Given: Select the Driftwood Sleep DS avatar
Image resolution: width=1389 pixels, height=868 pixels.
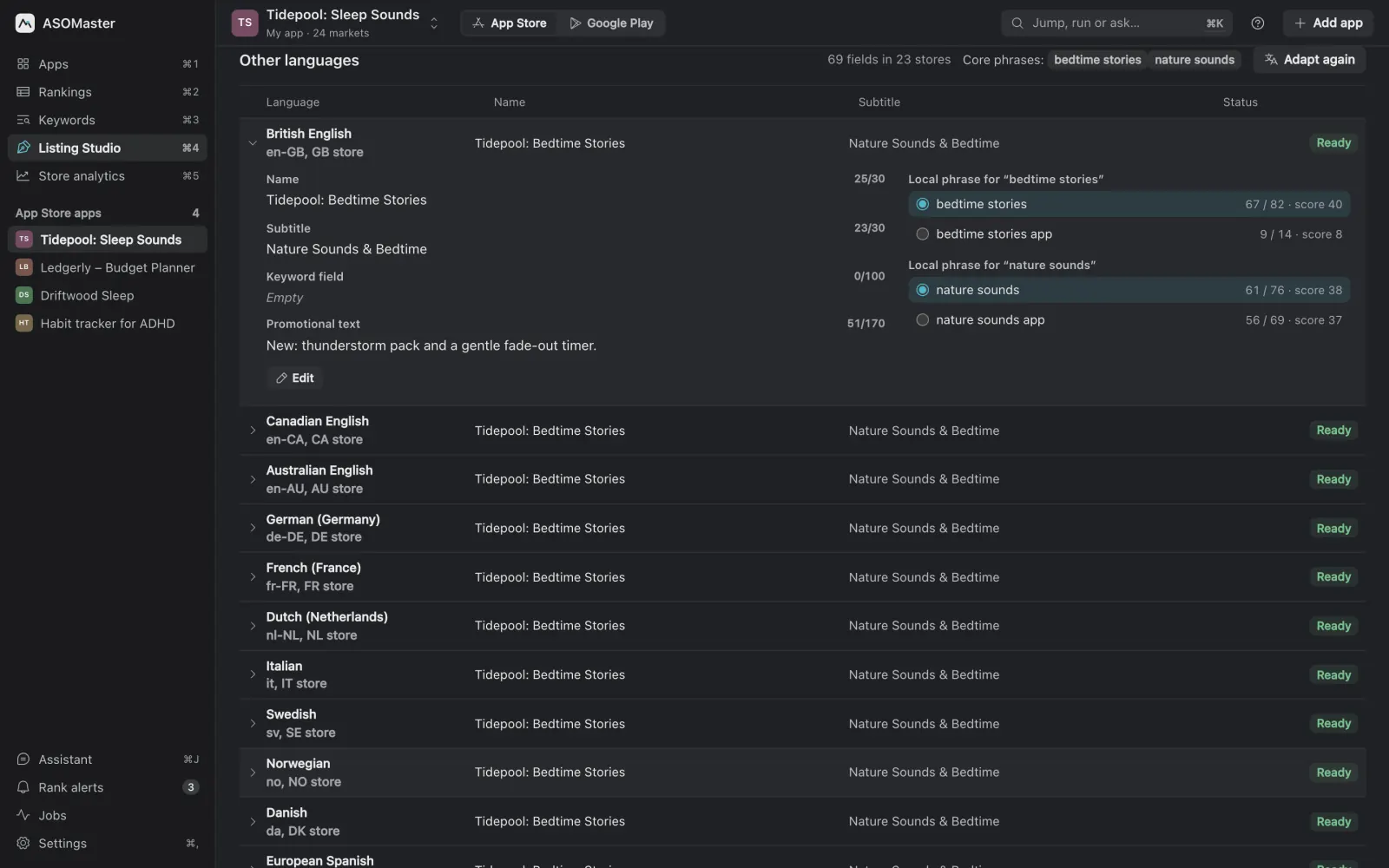Looking at the screenshot, I should tap(24, 295).
